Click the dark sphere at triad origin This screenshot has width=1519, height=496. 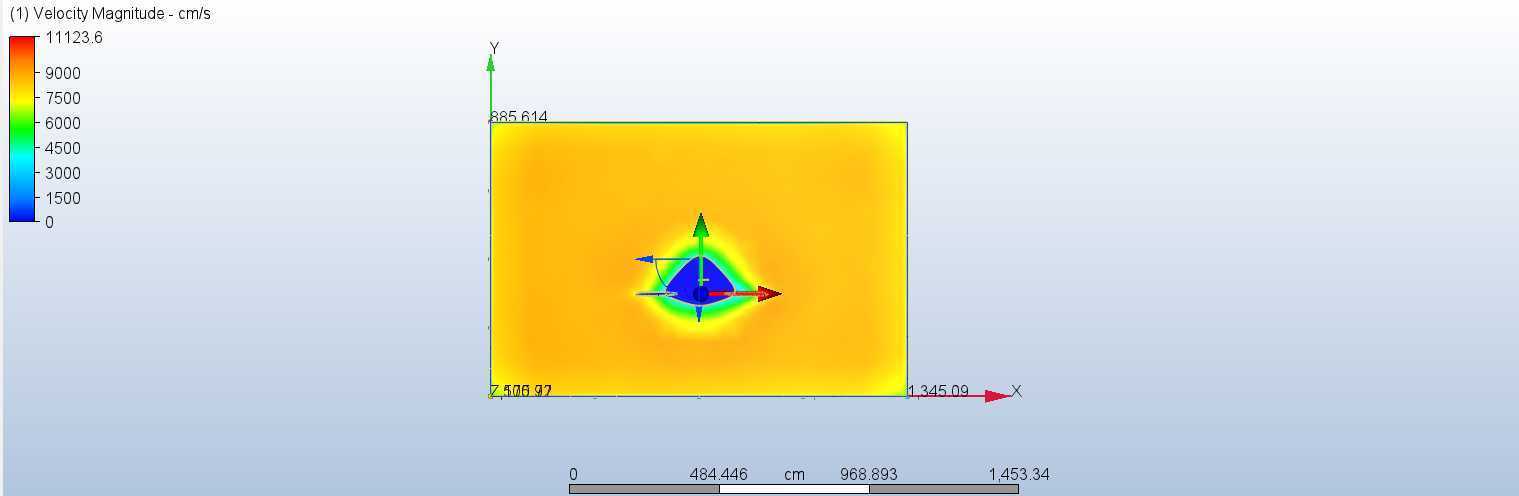701,293
